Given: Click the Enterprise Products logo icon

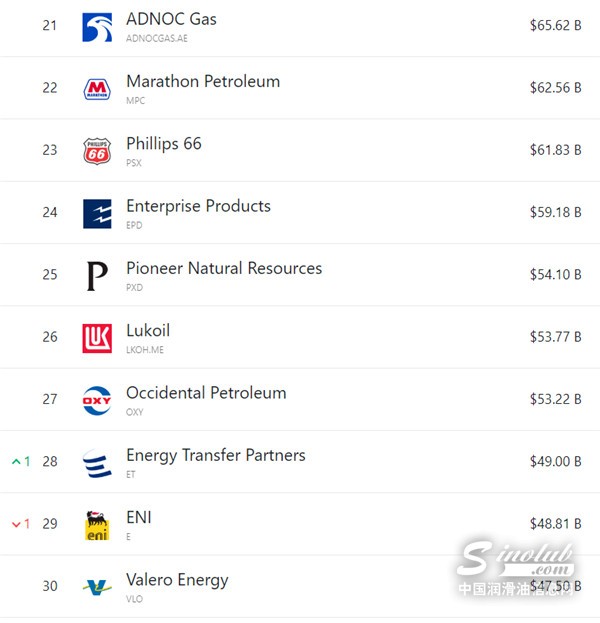Looking at the screenshot, I should [97, 214].
